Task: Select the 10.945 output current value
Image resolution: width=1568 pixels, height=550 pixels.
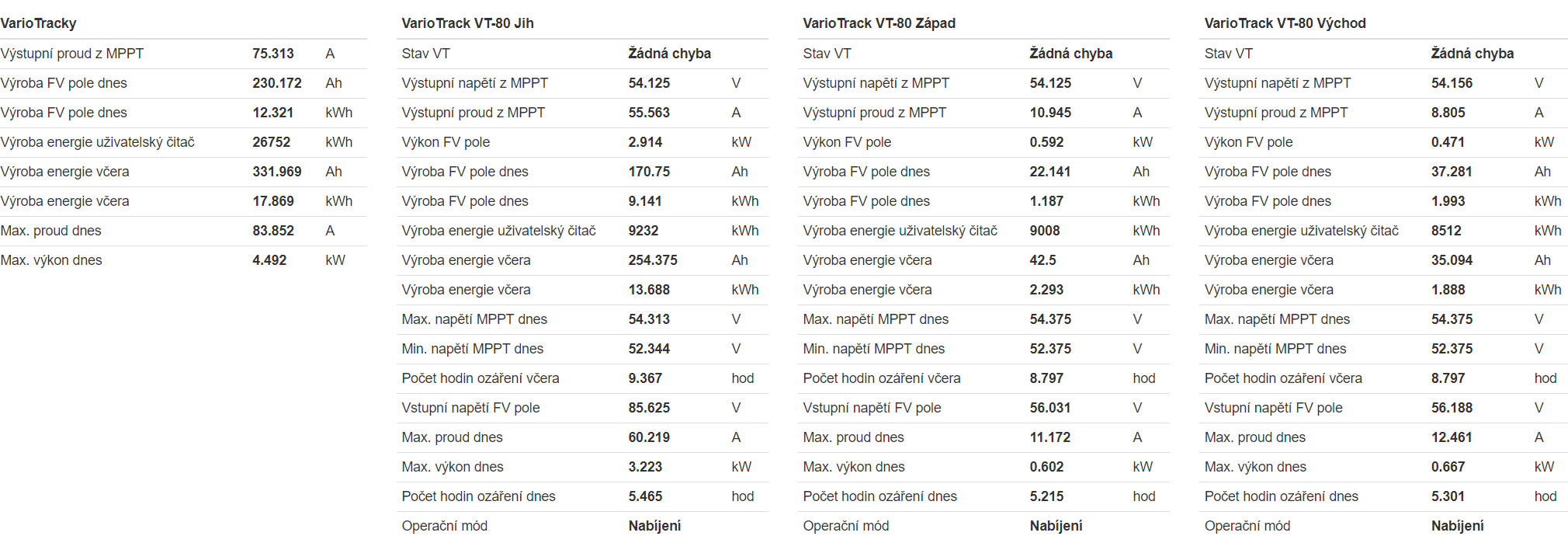Action: click(1050, 113)
